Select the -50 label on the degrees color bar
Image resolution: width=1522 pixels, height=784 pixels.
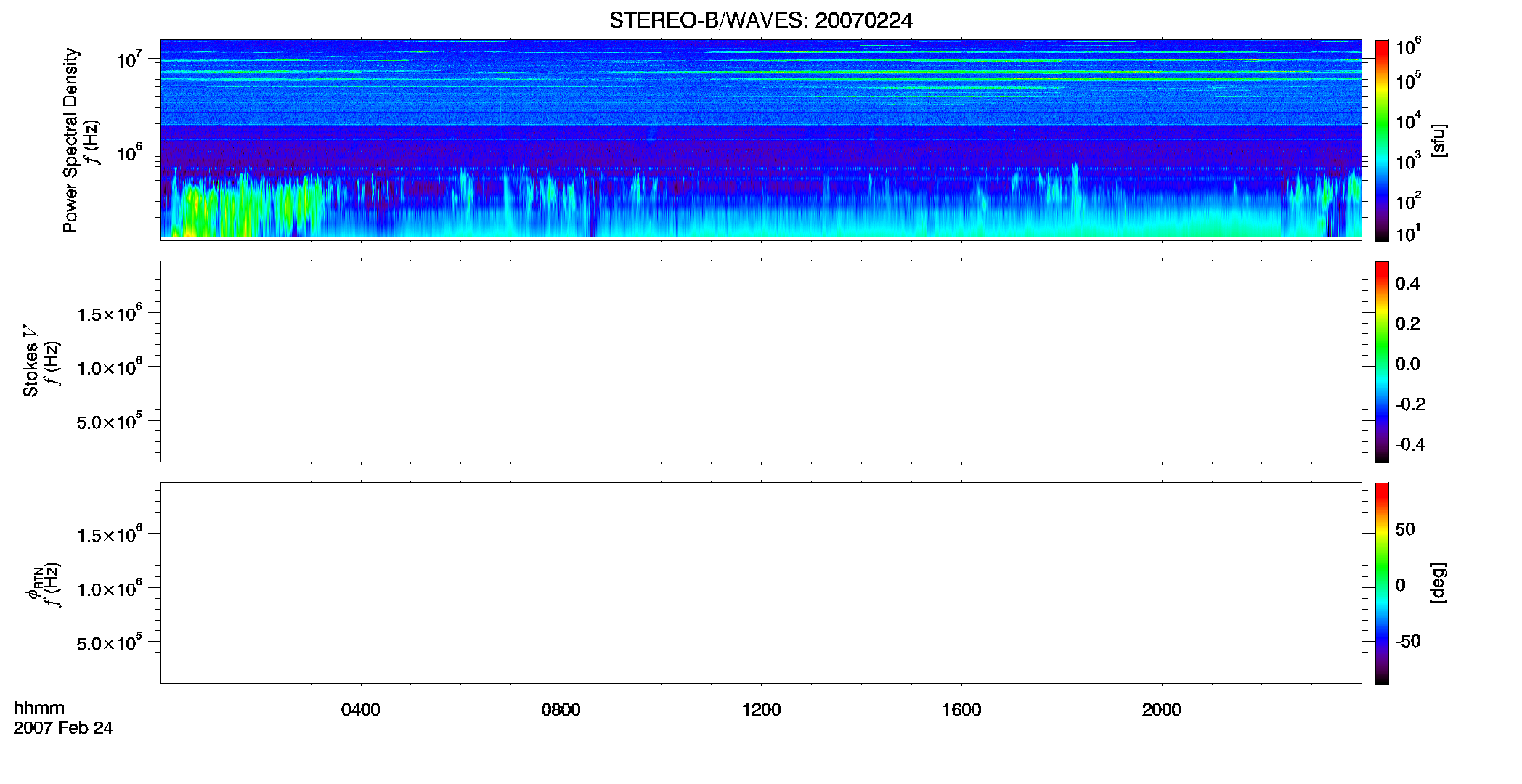point(1408,641)
